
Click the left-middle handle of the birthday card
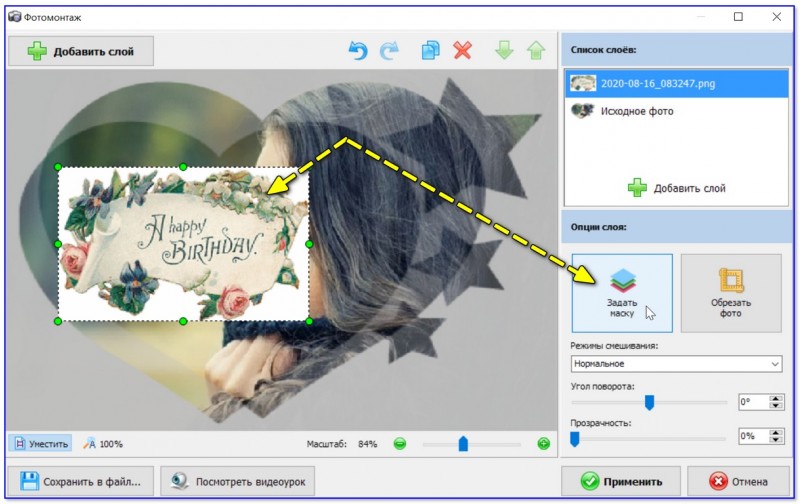click(x=58, y=244)
